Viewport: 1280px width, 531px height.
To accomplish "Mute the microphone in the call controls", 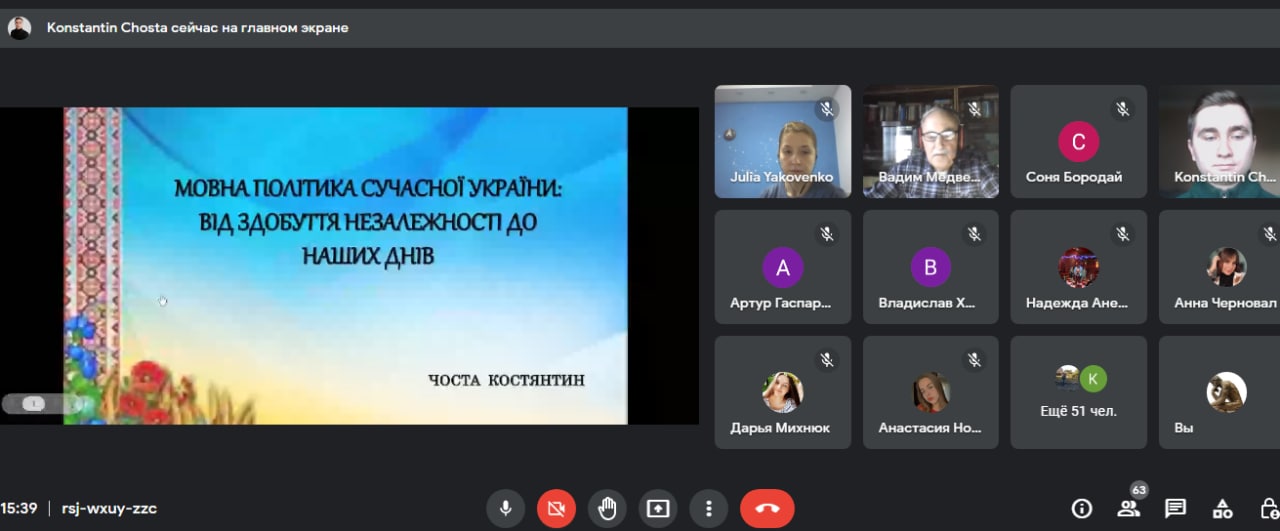I will (x=506, y=508).
